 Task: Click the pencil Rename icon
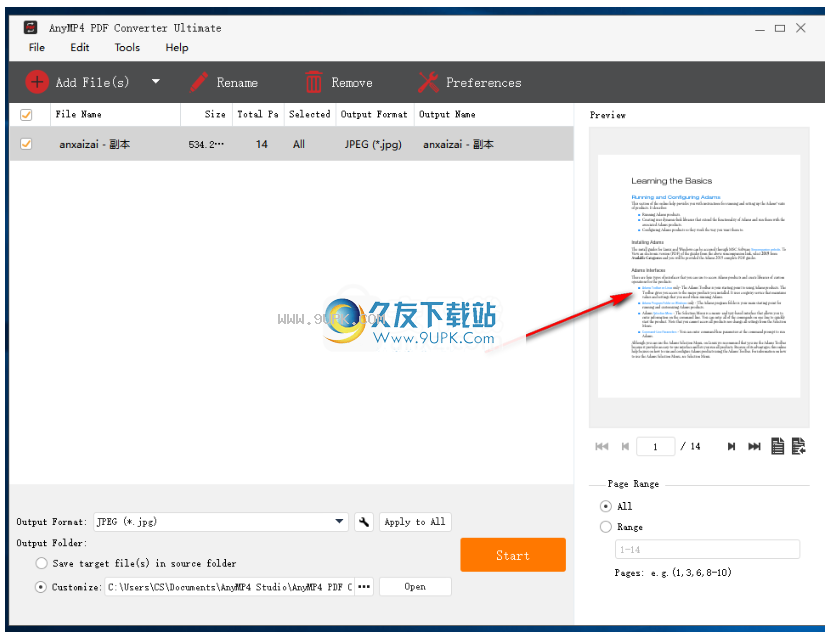tap(198, 82)
